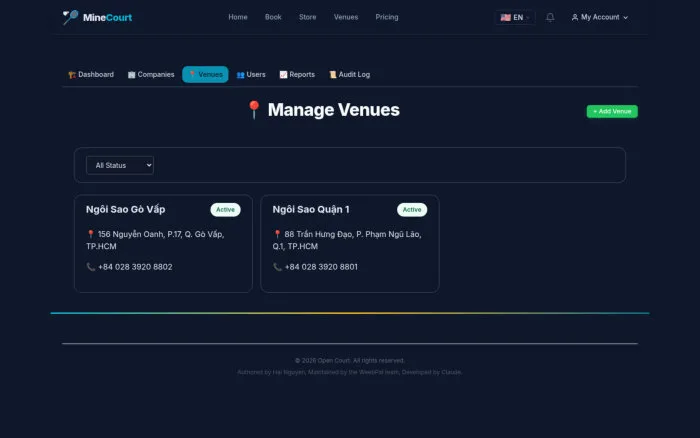Click Active badge on Ngôi Sao Gò Vấp
The width and height of the screenshot is (700, 438).
pos(225,210)
